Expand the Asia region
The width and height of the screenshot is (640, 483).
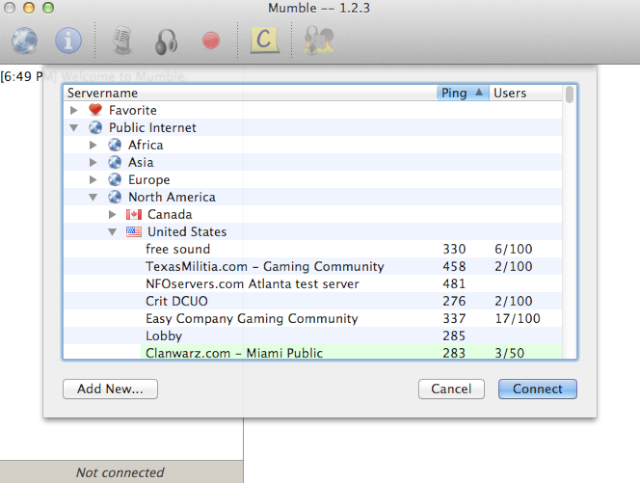tap(93, 162)
